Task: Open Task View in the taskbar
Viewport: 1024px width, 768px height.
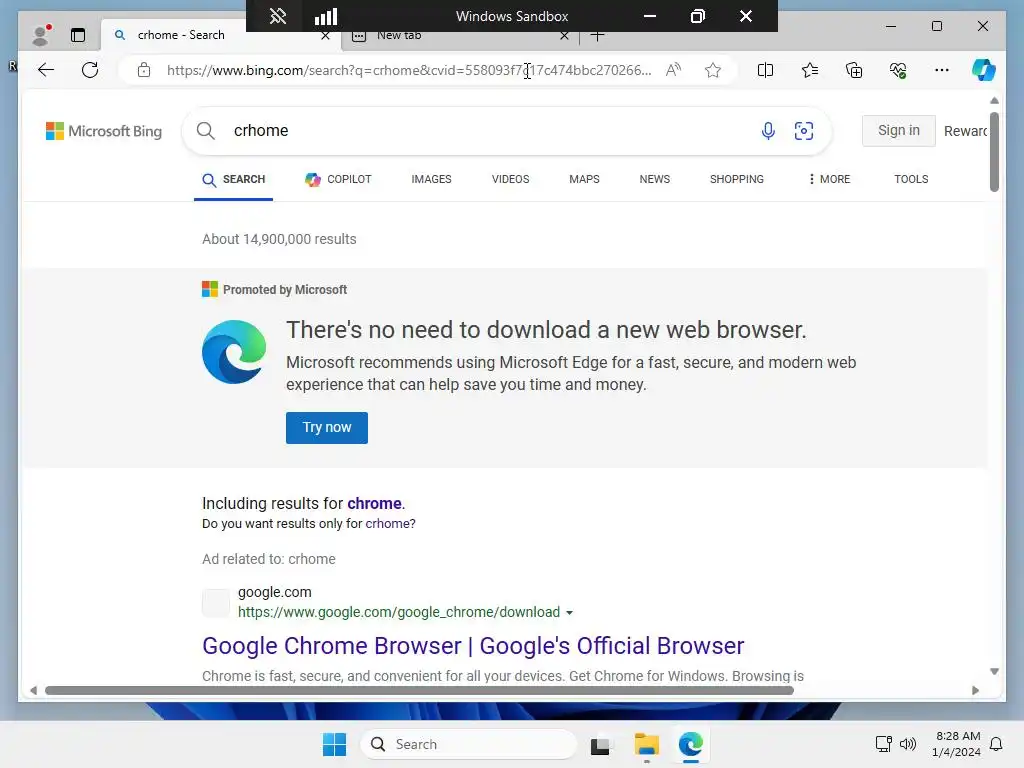Action: tap(601, 744)
